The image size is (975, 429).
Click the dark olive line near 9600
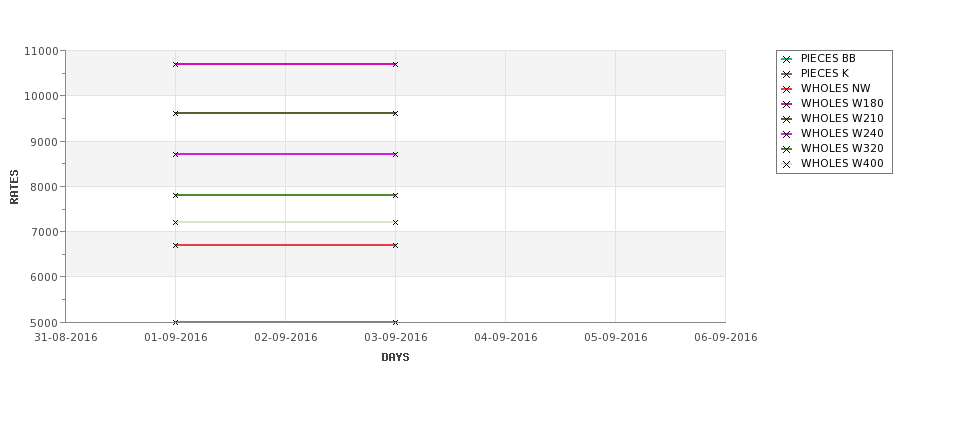[x=285, y=113]
